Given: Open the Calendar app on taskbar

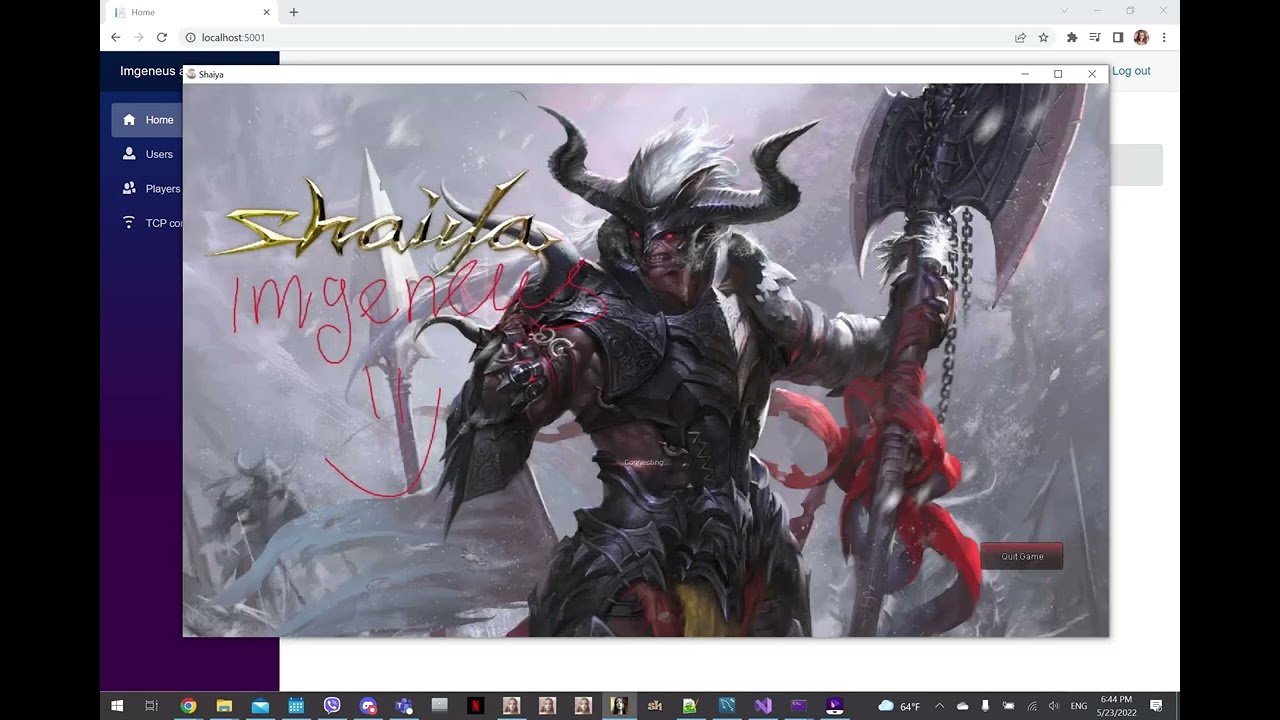Looking at the screenshot, I should pyautogui.click(x=296, y=706).
